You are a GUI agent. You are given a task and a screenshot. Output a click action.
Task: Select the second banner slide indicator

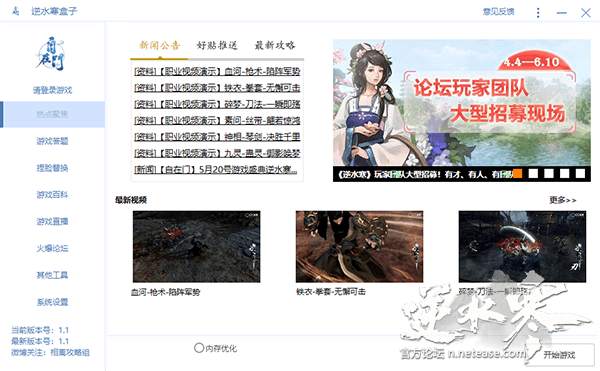click(533, 174)
